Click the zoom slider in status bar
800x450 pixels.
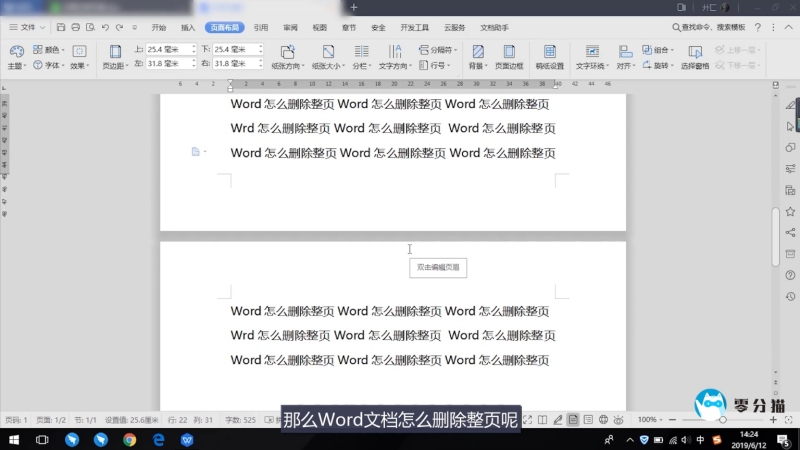tap(722, 419)
